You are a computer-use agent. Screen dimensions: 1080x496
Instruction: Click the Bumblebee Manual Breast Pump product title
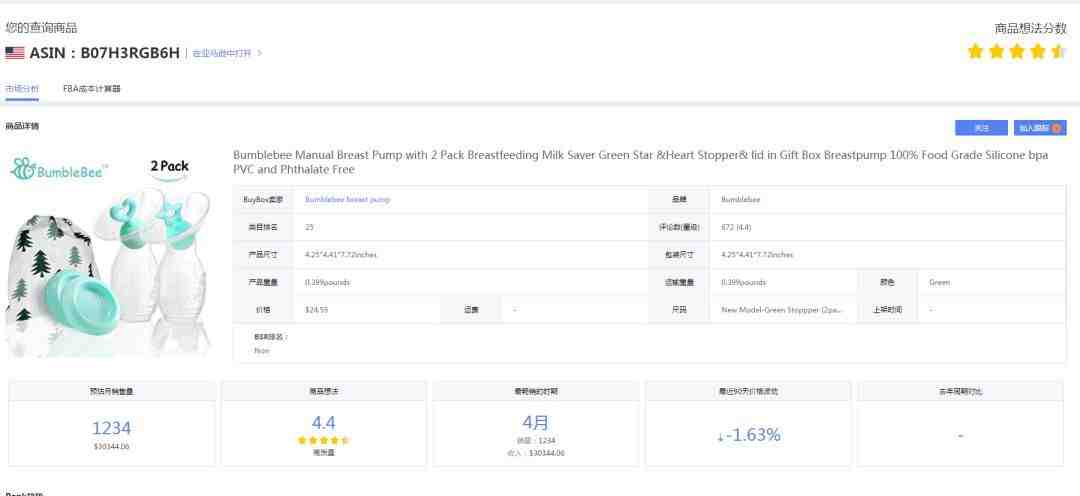pos(641,162)
